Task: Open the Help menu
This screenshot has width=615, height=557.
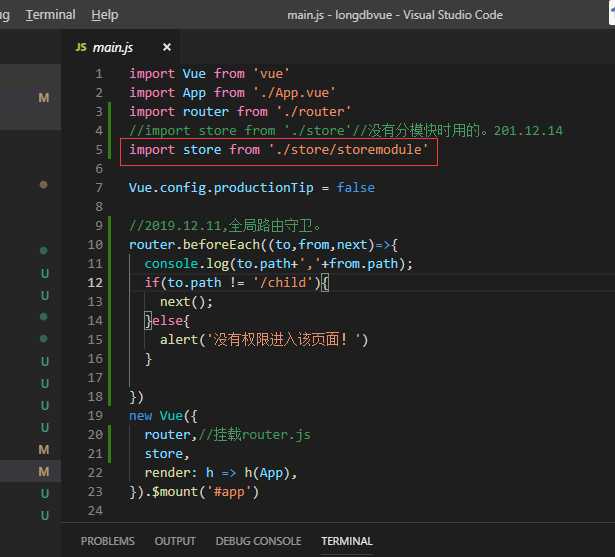Action: (x=104, y=15)
